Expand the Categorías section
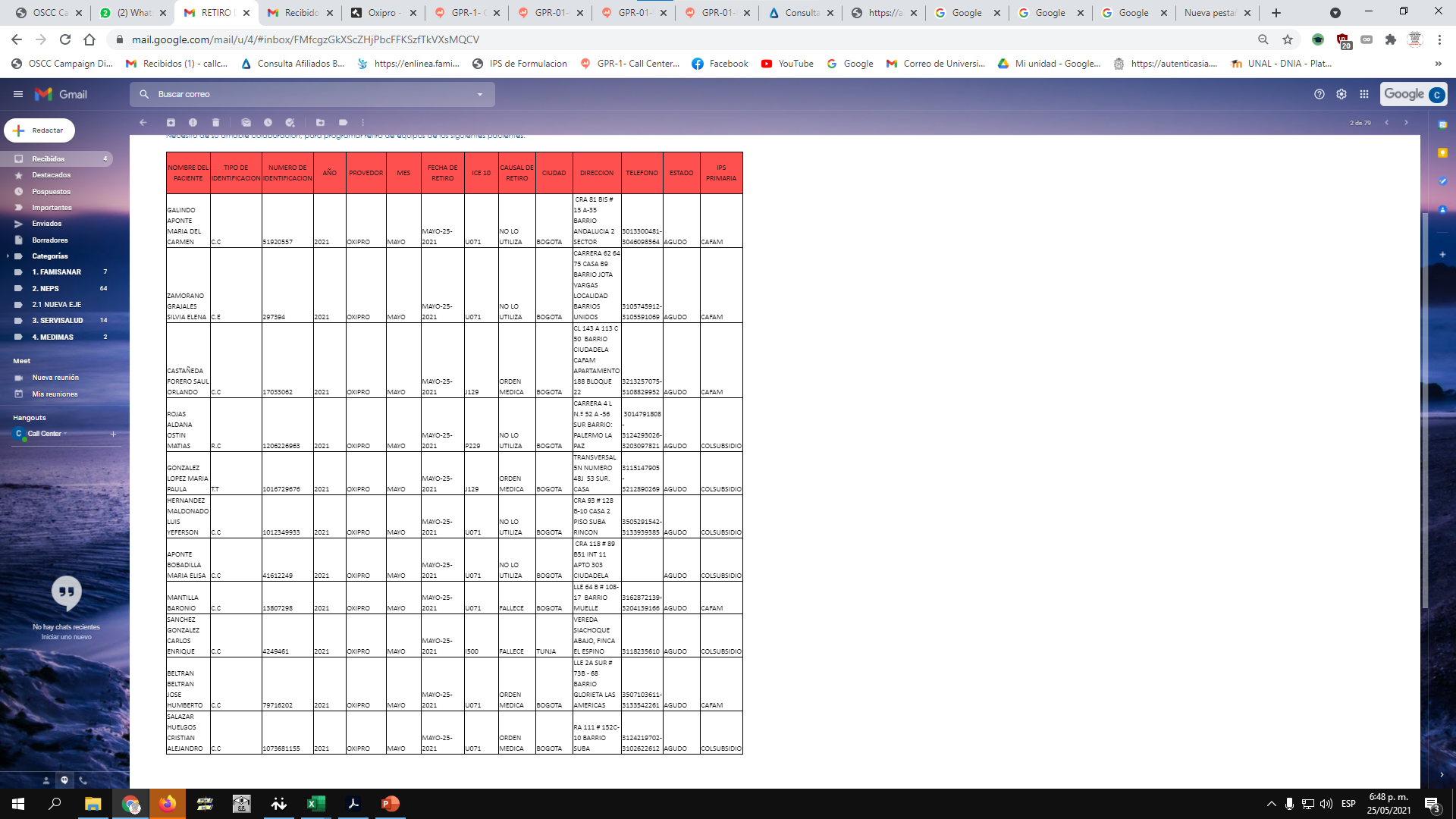The width and height of the screenshot is (1456, 819). click(8, 256)
